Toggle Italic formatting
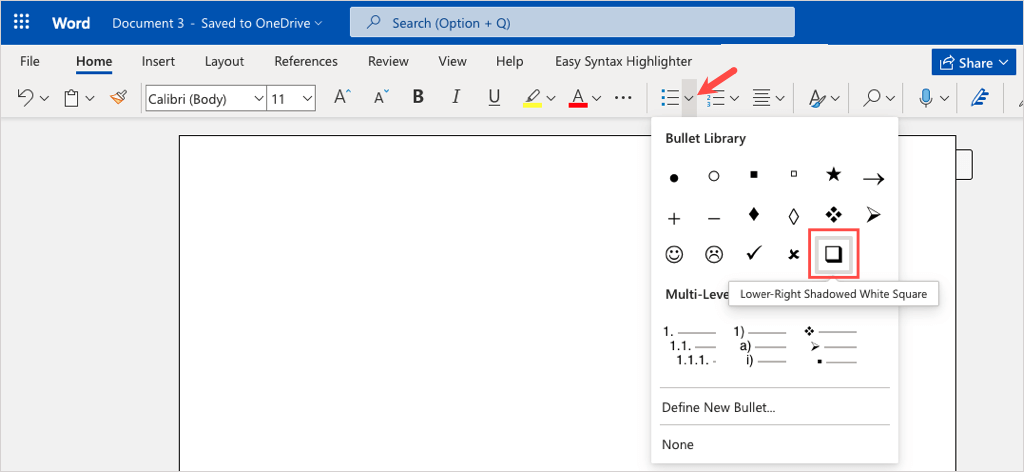 tap(456, 98)
